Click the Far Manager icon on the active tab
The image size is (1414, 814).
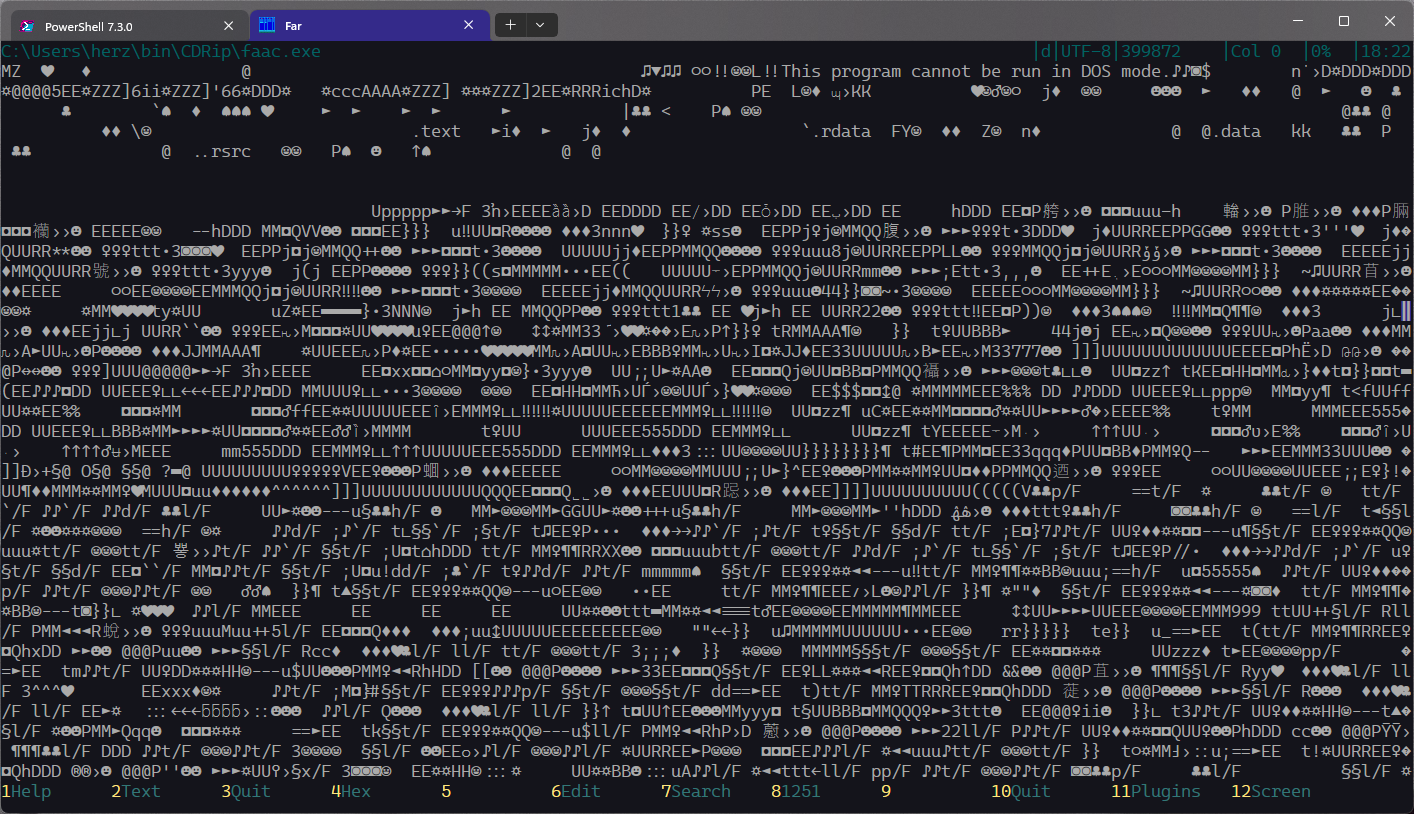click(x=266, y=24)
